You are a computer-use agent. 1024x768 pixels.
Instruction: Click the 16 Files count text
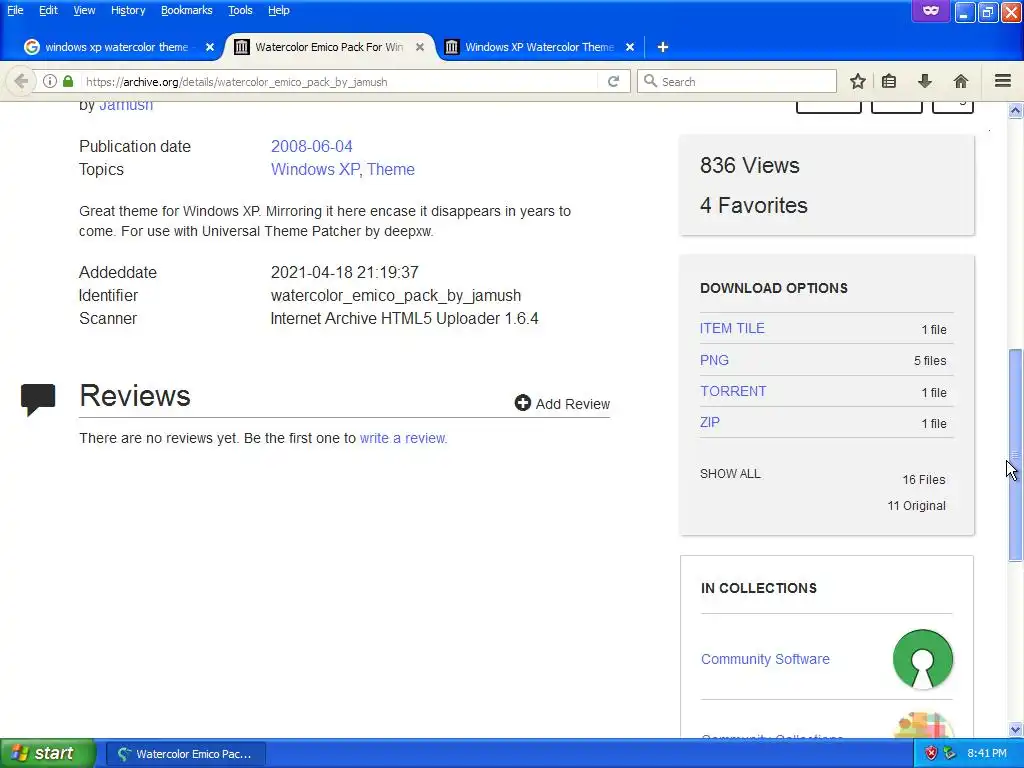(x=923, y=480)
